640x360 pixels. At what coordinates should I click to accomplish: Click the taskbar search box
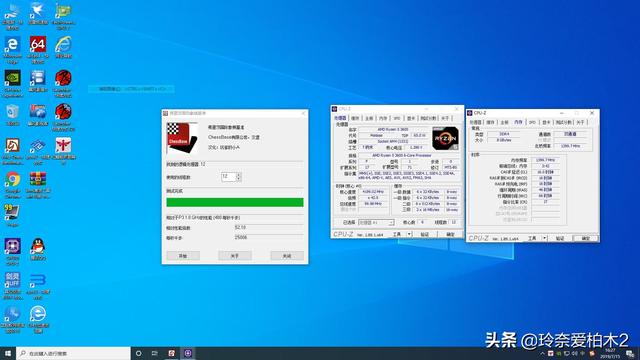73,353
